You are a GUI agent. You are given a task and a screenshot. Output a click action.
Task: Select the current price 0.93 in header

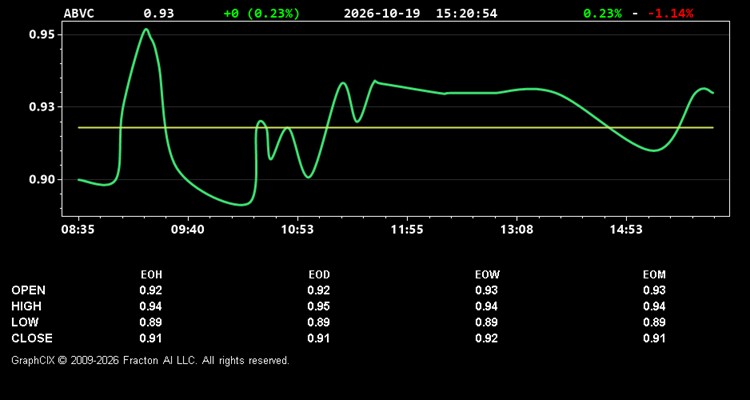point(159,13)
